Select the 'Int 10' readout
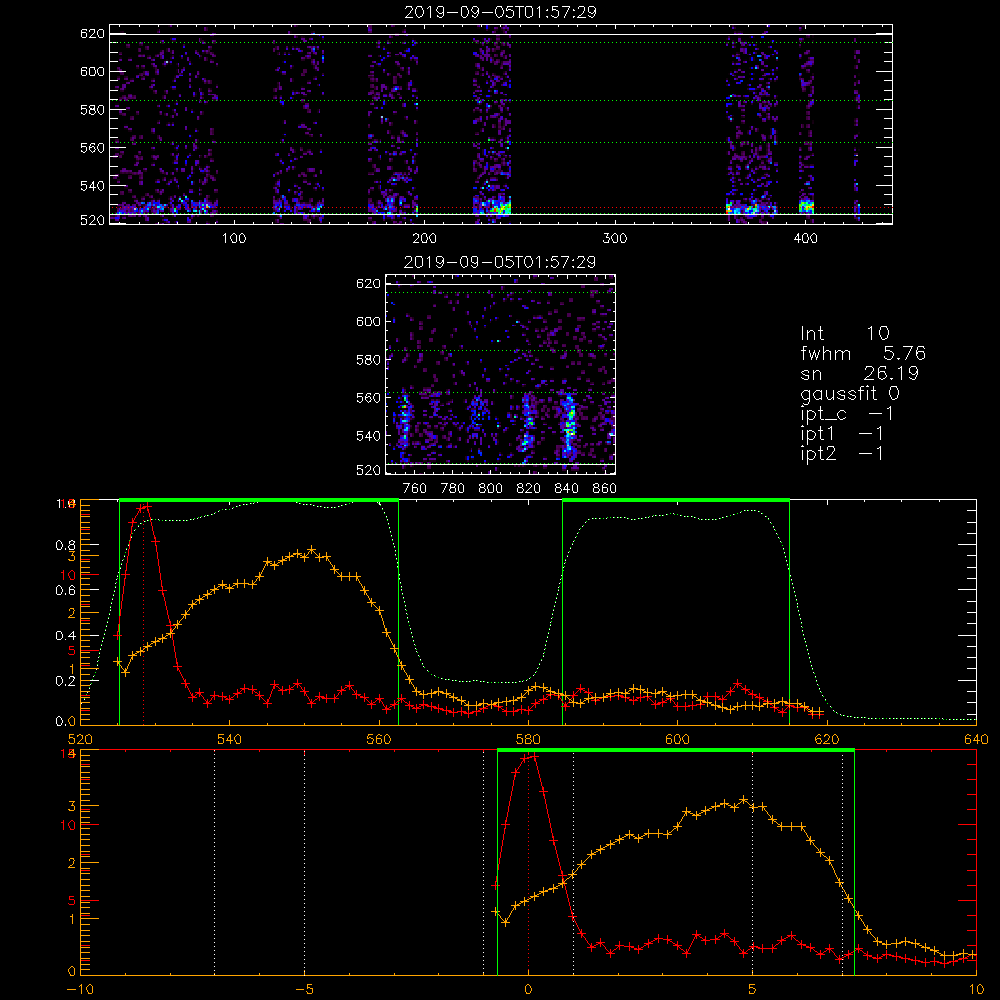 [x=844, y=334]
